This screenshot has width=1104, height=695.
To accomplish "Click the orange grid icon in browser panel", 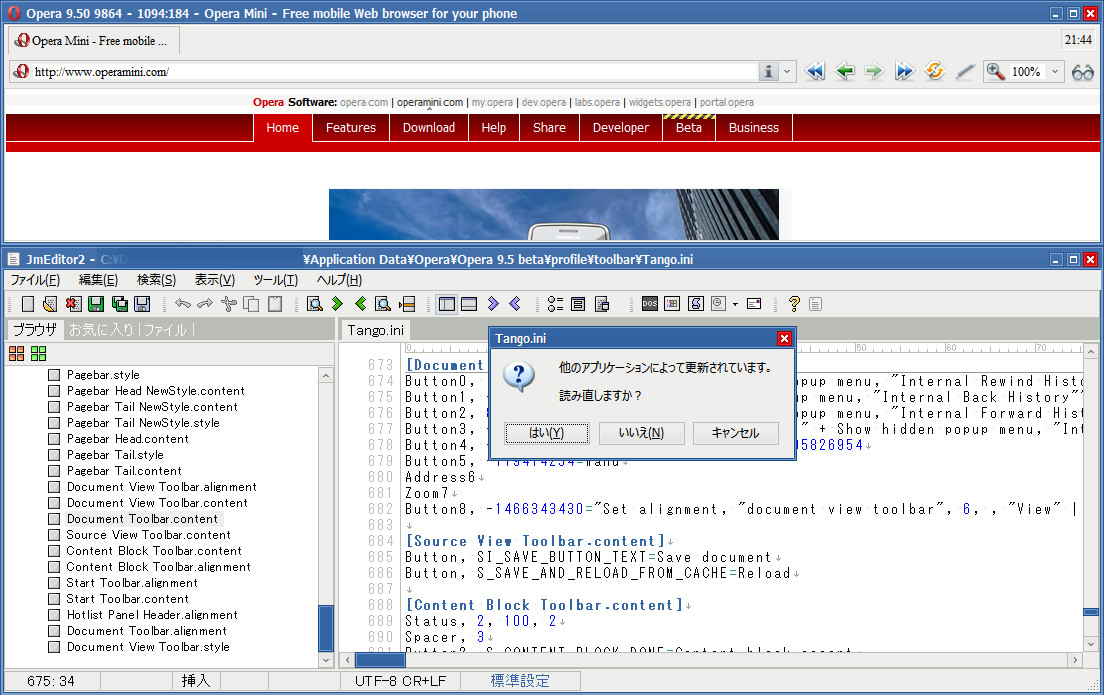I will pyautogui.click(x=16, y=353).
